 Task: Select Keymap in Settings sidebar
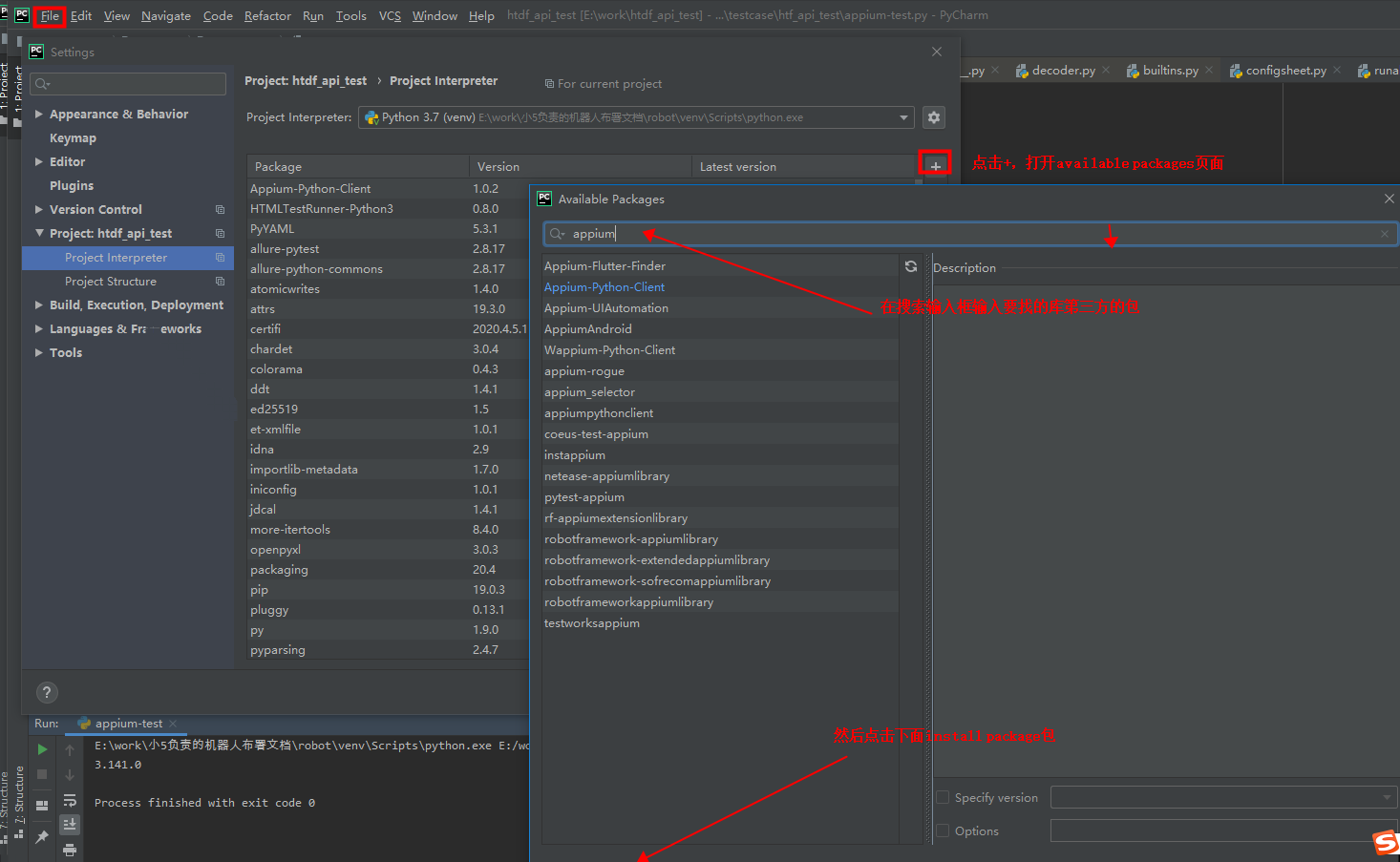point(73,137)
